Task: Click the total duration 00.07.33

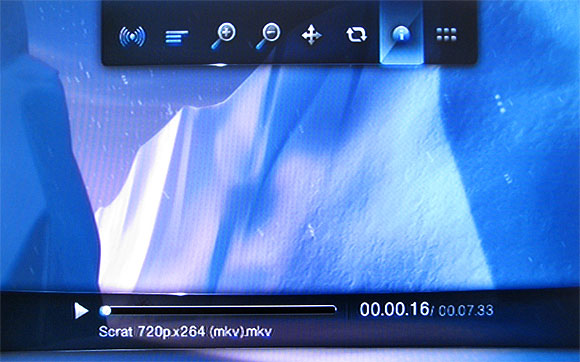Action: coord(466,311)
